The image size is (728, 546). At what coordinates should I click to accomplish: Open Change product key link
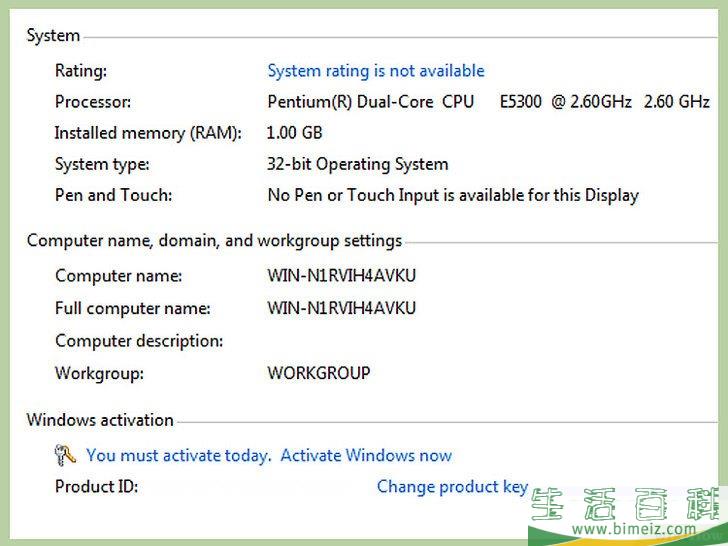pyautogui.click(x=453, y=487)
